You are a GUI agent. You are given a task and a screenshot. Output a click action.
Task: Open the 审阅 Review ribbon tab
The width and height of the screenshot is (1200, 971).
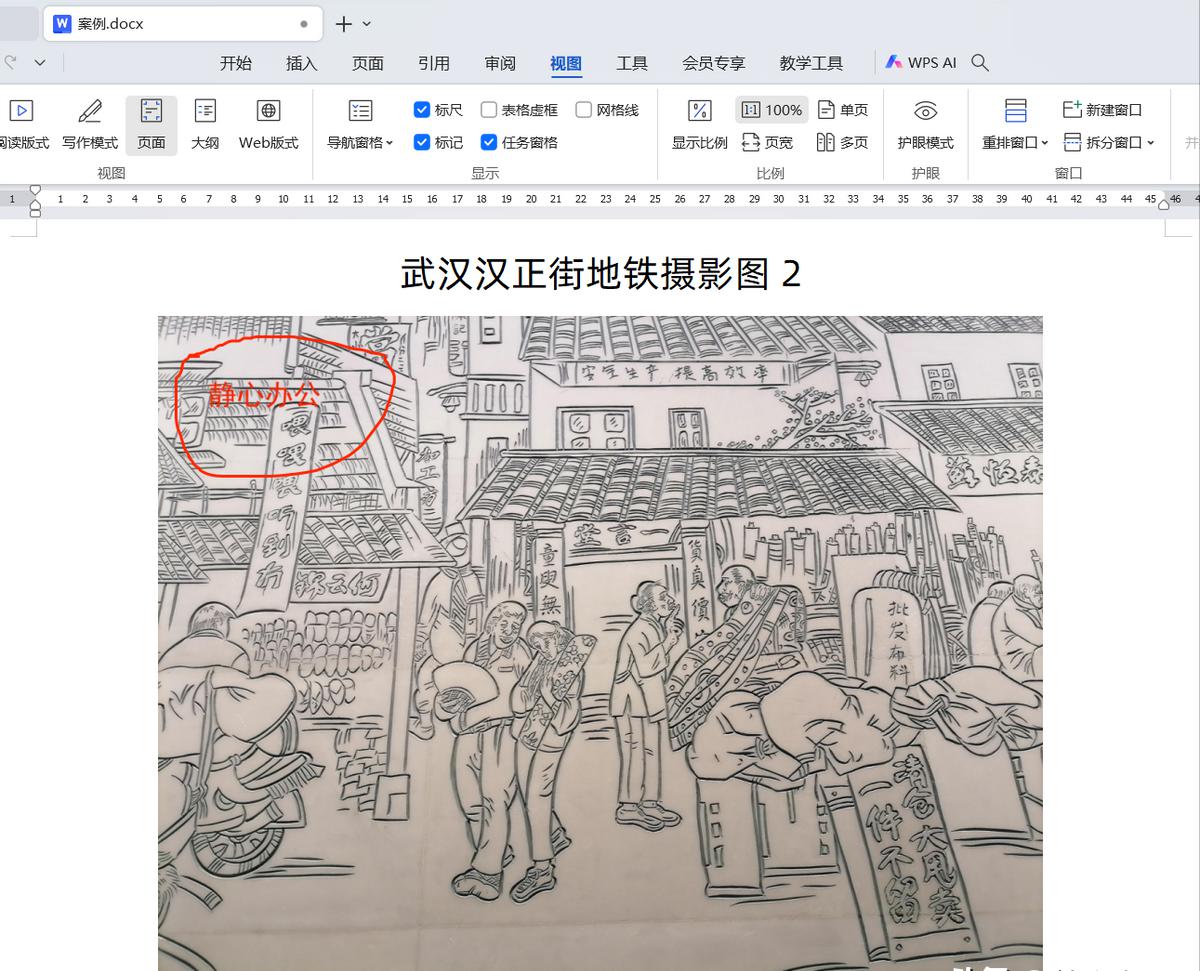pyautogui.click(x=500, y=63)
